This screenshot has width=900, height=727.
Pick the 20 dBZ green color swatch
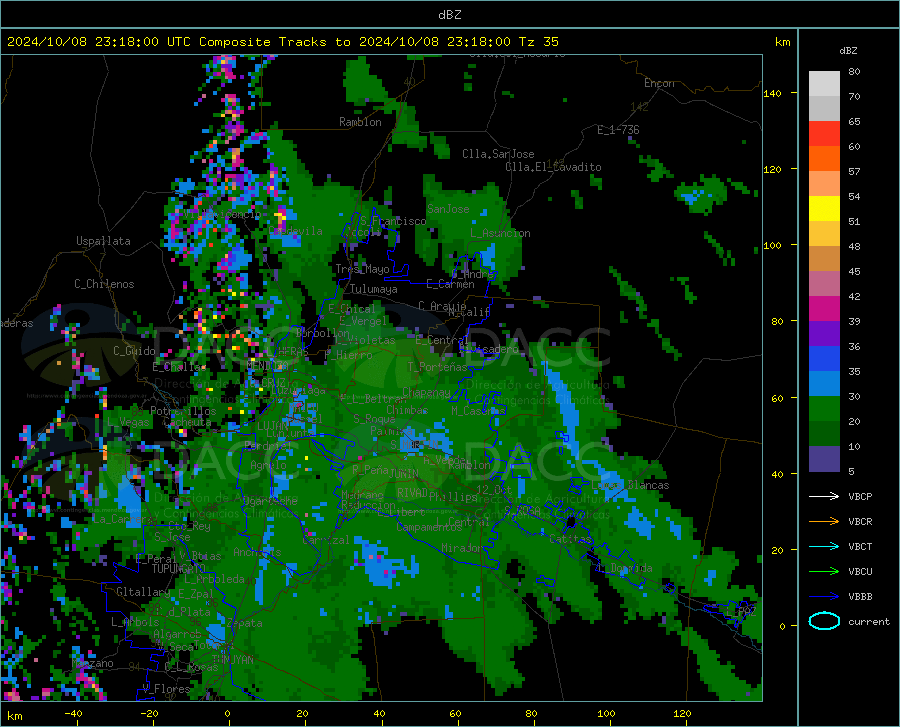(x=824, y=409)
